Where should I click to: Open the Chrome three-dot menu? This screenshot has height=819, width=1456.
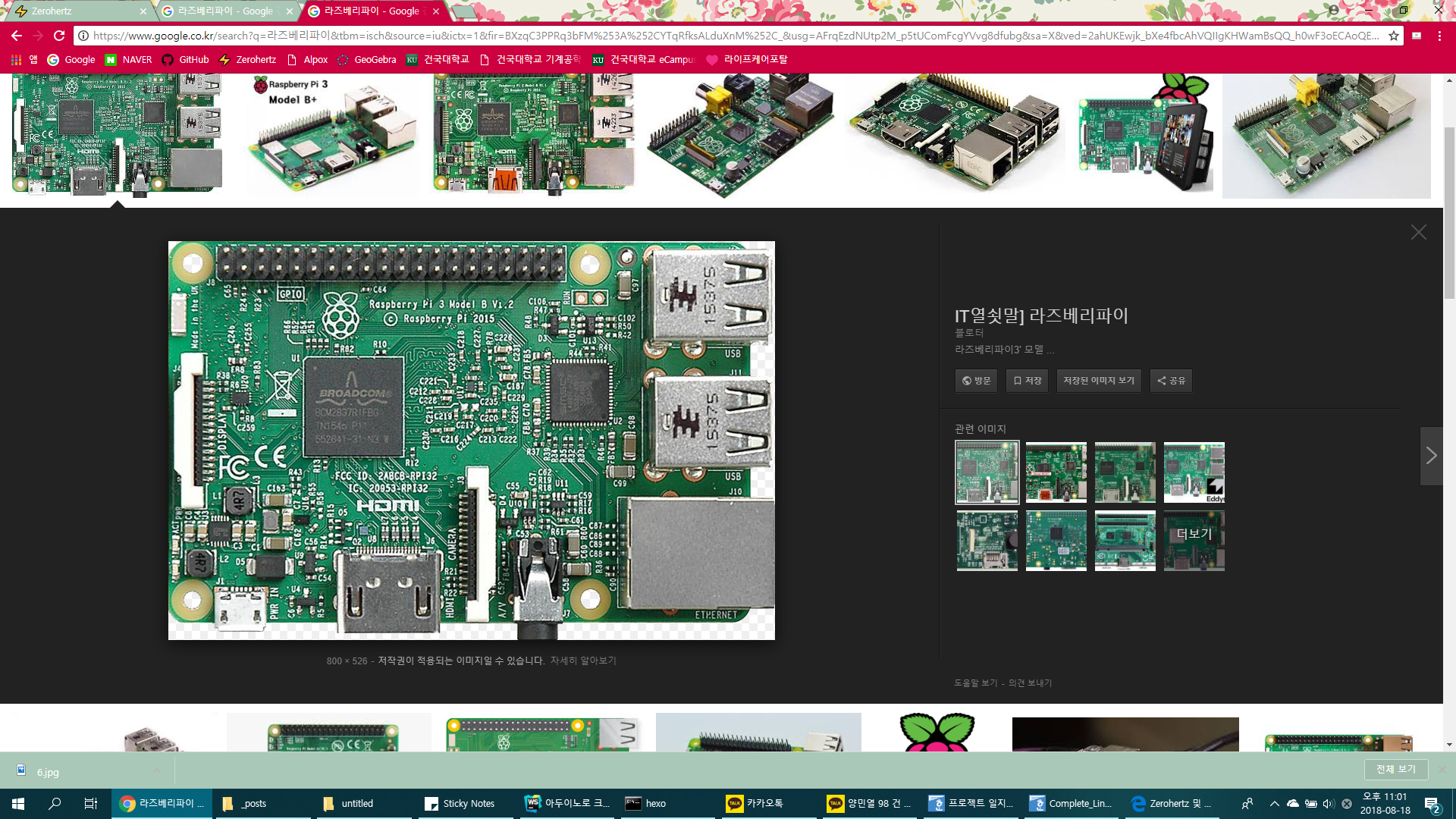1439,36
